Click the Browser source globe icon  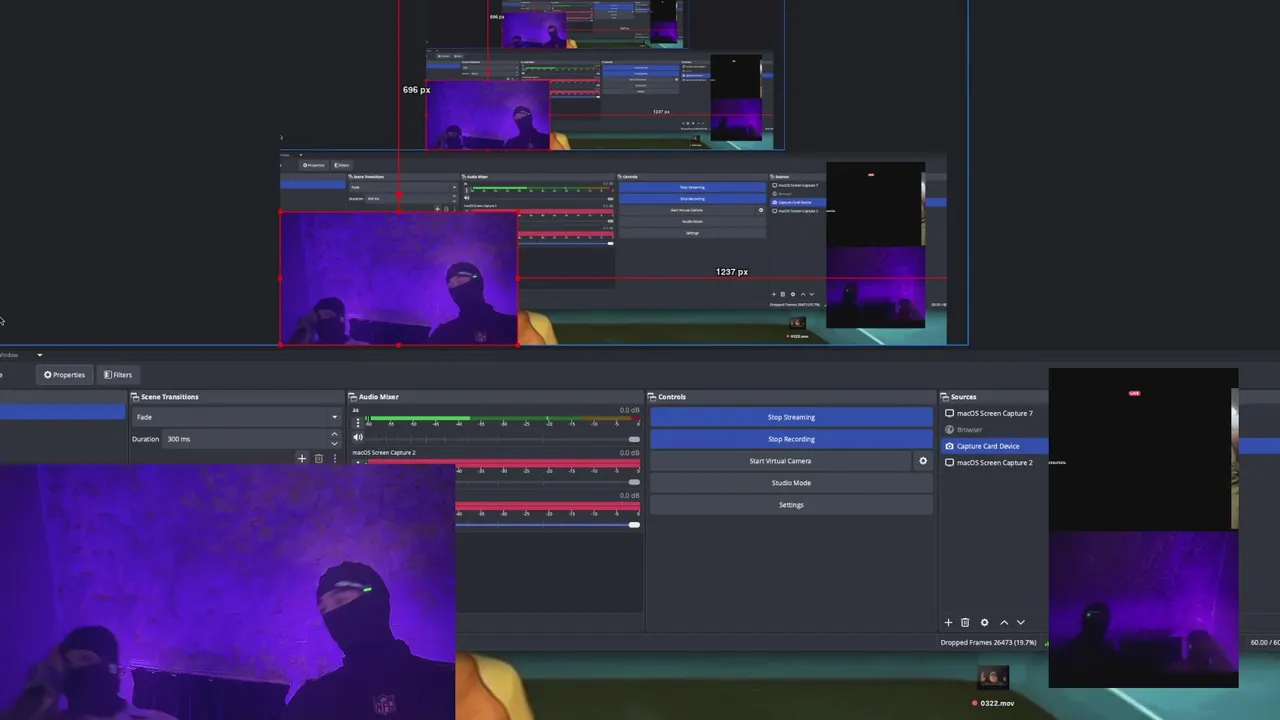tap(950, 430)
